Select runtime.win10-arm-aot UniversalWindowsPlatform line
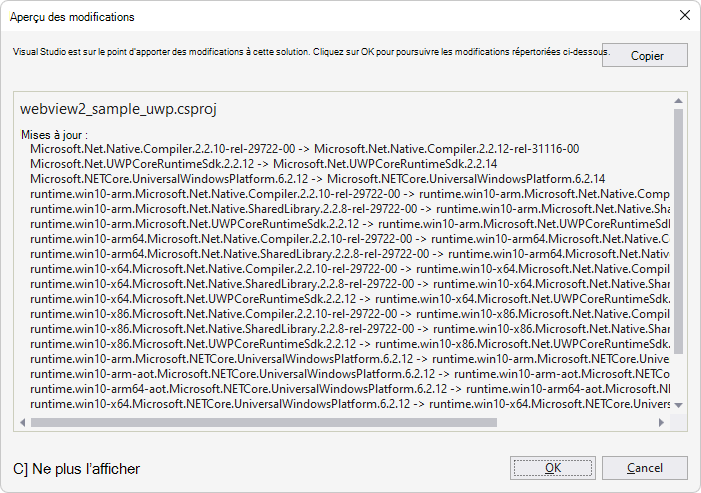 pyautogui.click(x=350, y=374)
